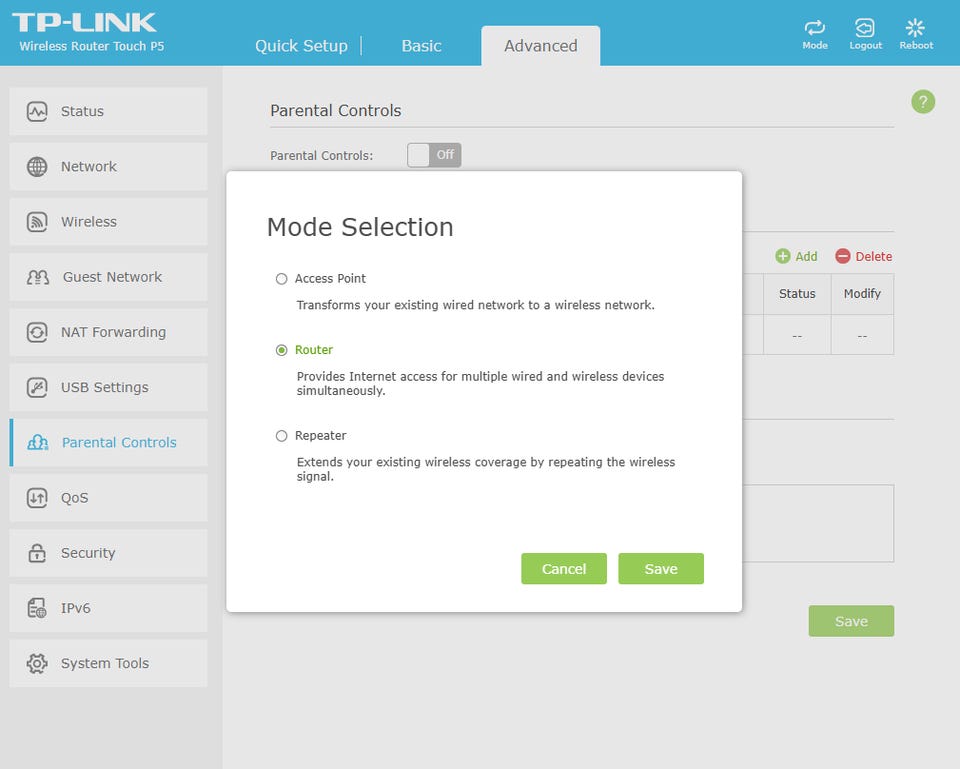
Task: Open the Security menu label
Action: tap(88, 553)
